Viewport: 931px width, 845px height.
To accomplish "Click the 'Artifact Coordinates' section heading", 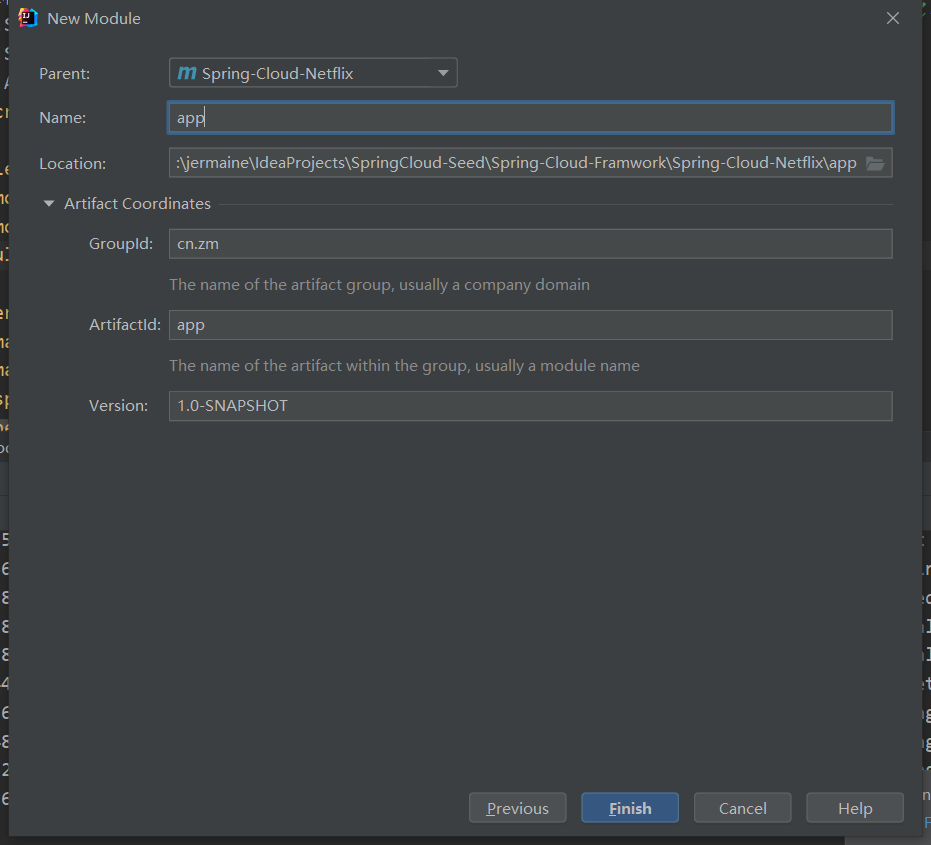I will coord(137,204).
